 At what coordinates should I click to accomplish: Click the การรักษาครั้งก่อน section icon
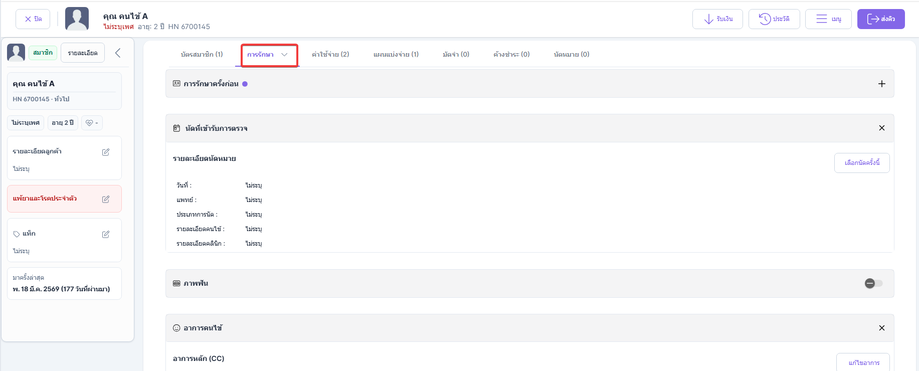pyautogui.click(x=176, y=84)
